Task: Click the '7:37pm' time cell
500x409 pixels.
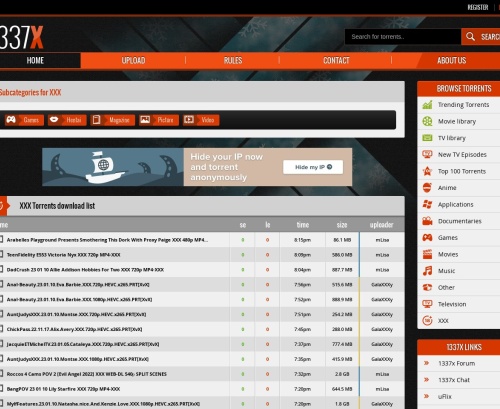Action: 302,344
